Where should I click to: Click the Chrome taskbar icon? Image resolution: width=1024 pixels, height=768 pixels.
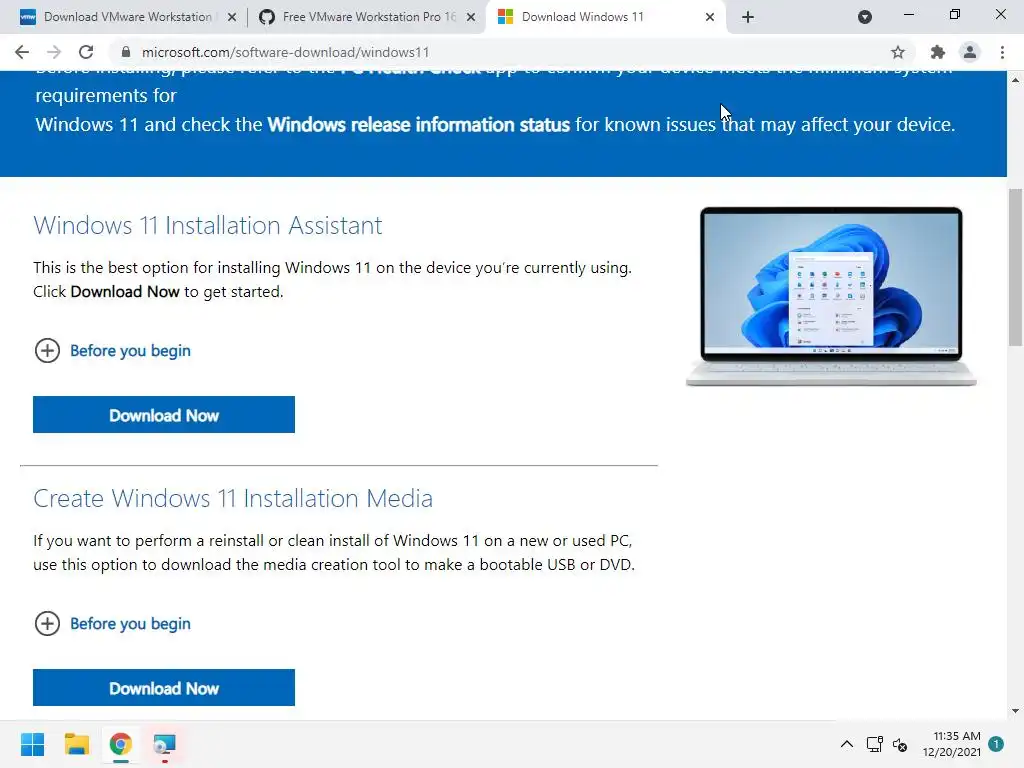120,744
